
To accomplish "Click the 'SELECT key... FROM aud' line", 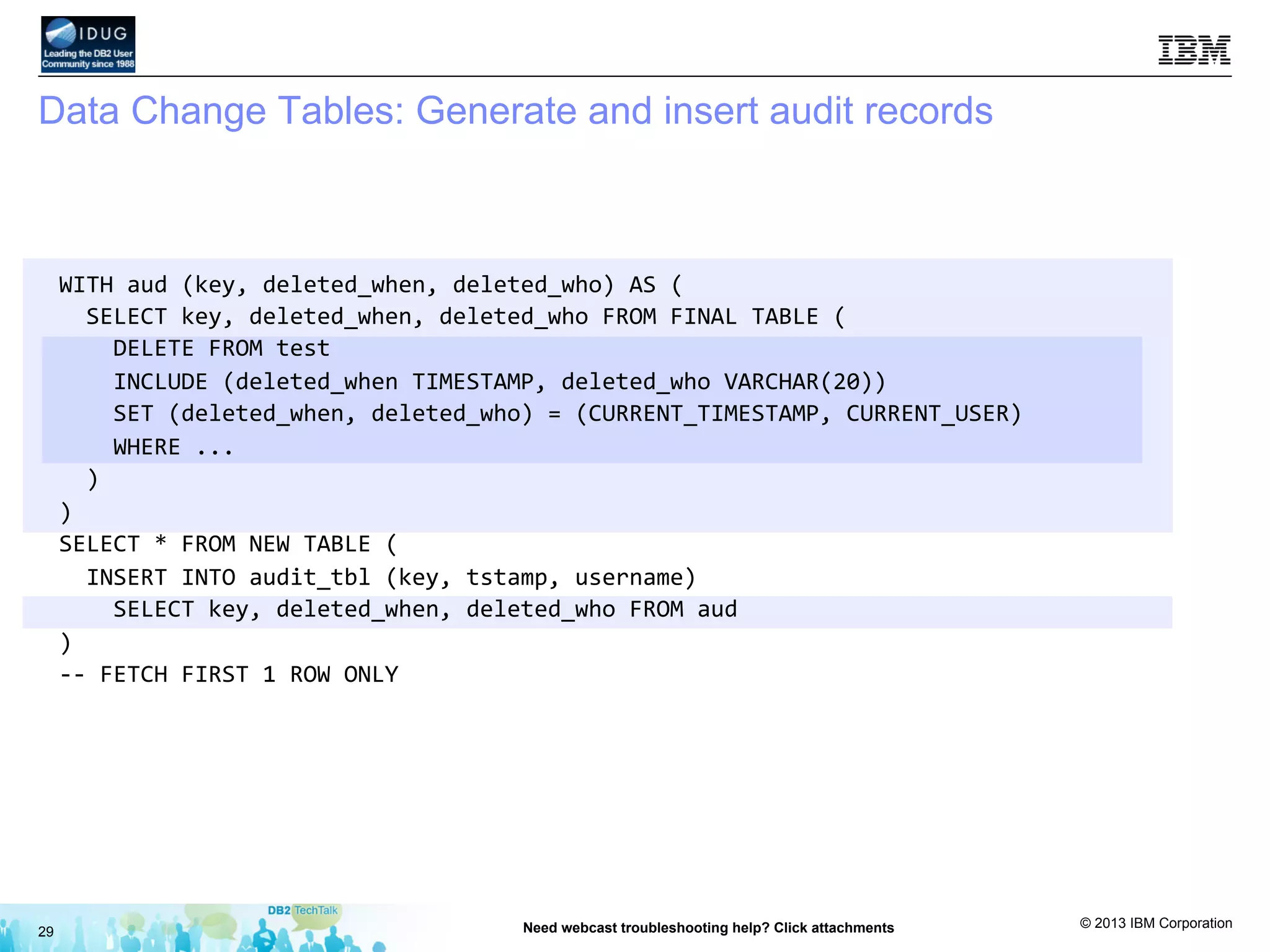I will [425, 610].
